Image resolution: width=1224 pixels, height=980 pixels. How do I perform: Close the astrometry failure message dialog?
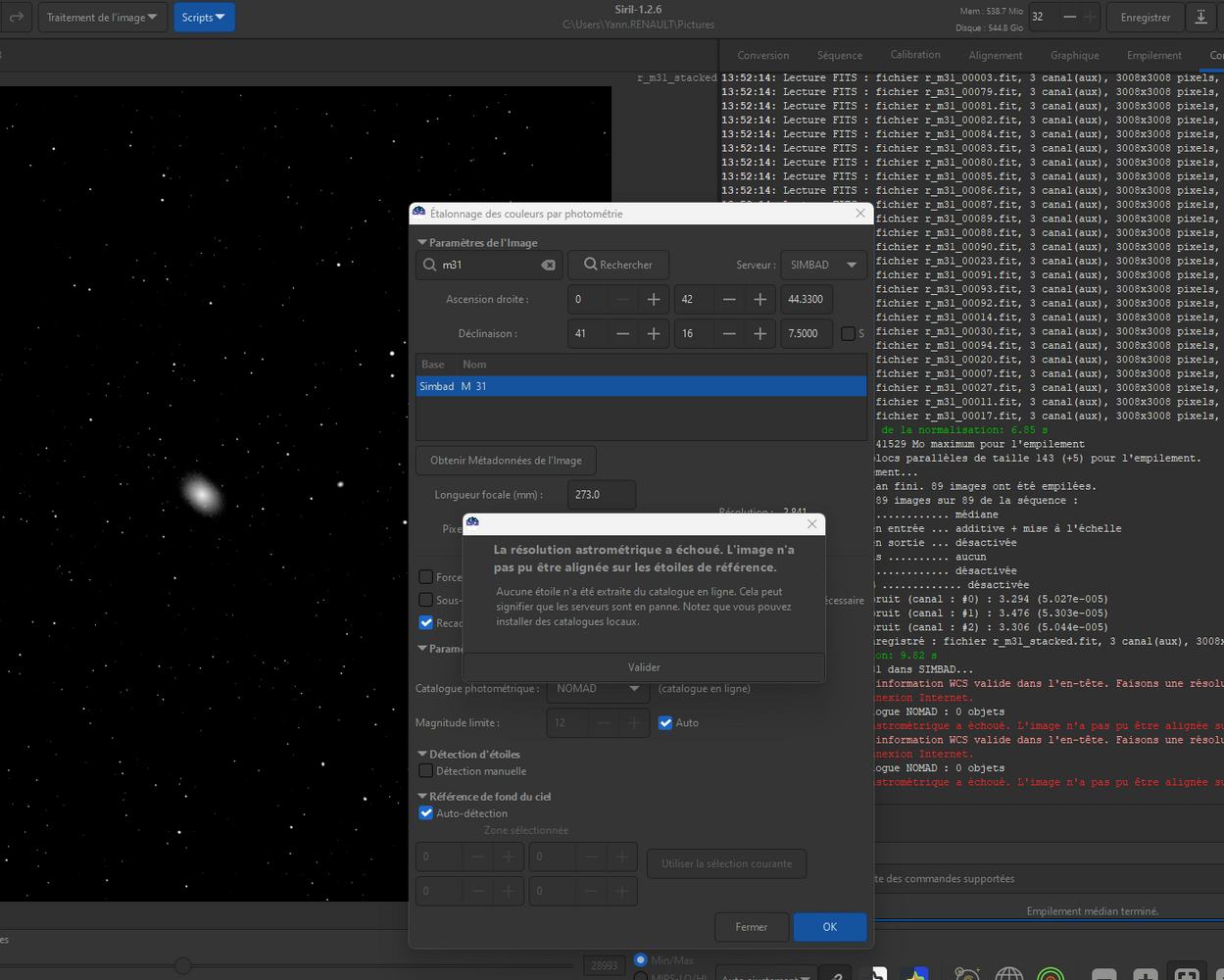[x=811, y=524]
